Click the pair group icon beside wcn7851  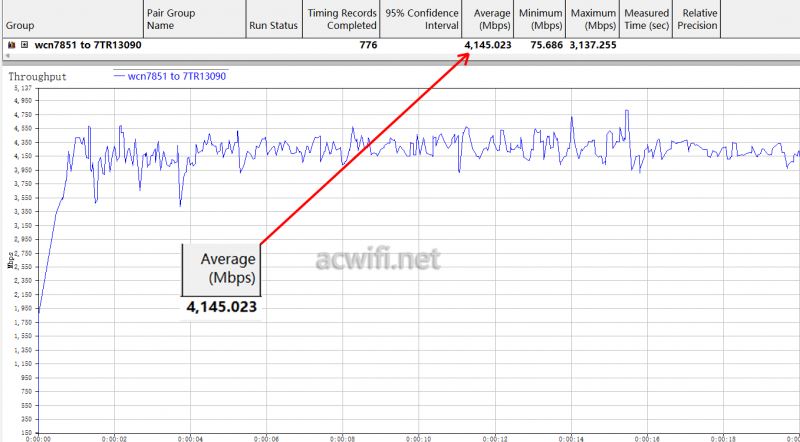point(10,45)
